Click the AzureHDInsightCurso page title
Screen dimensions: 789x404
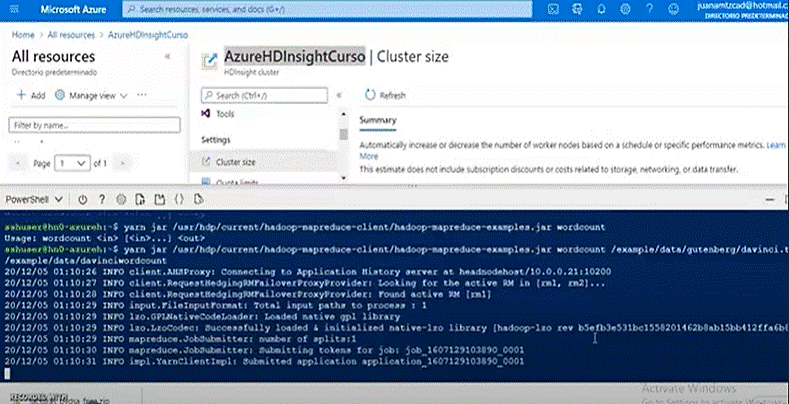pyautogui.click(x=294, y=57)
